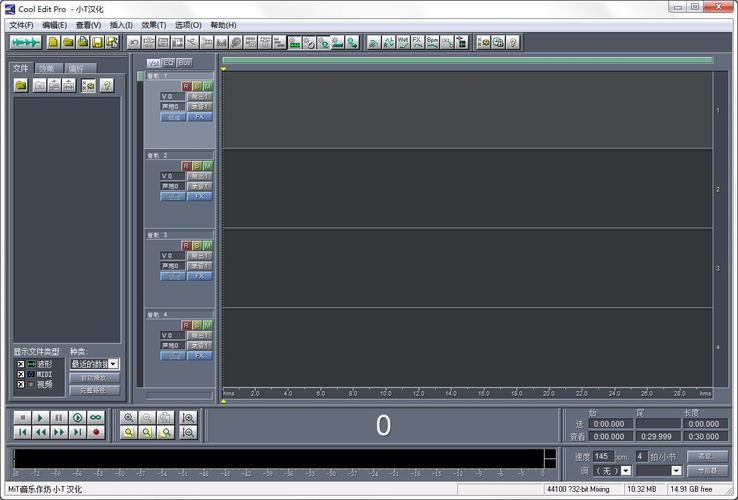Toggle the 波形 file type checkbox
The image size is (738, 500).
19,363
